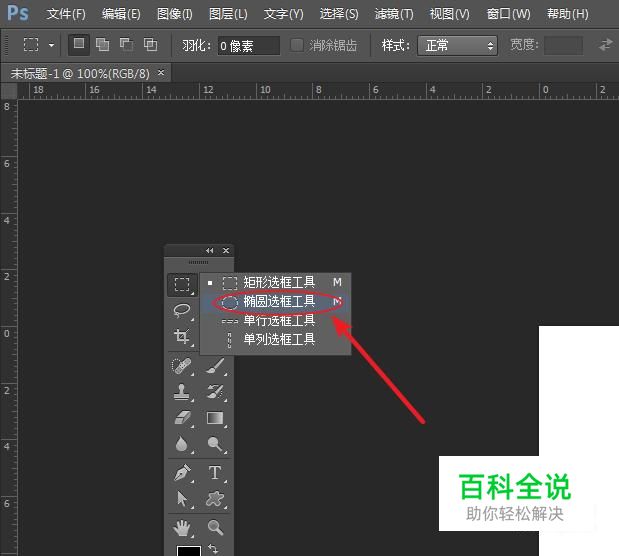Open the 图层(L) menu
The width and height of the screenshot is (619, 556).
[228, 14]
